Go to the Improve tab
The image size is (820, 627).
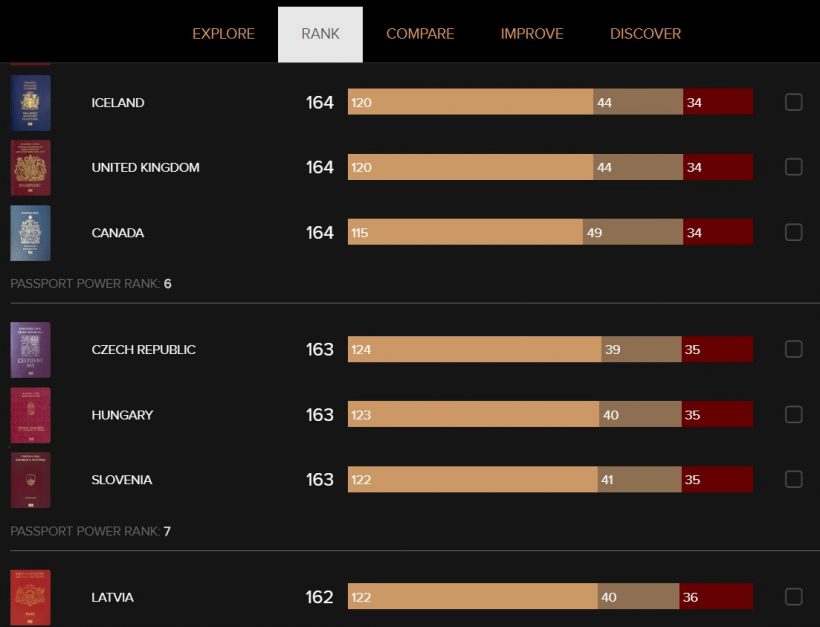(x=532, y=34)
